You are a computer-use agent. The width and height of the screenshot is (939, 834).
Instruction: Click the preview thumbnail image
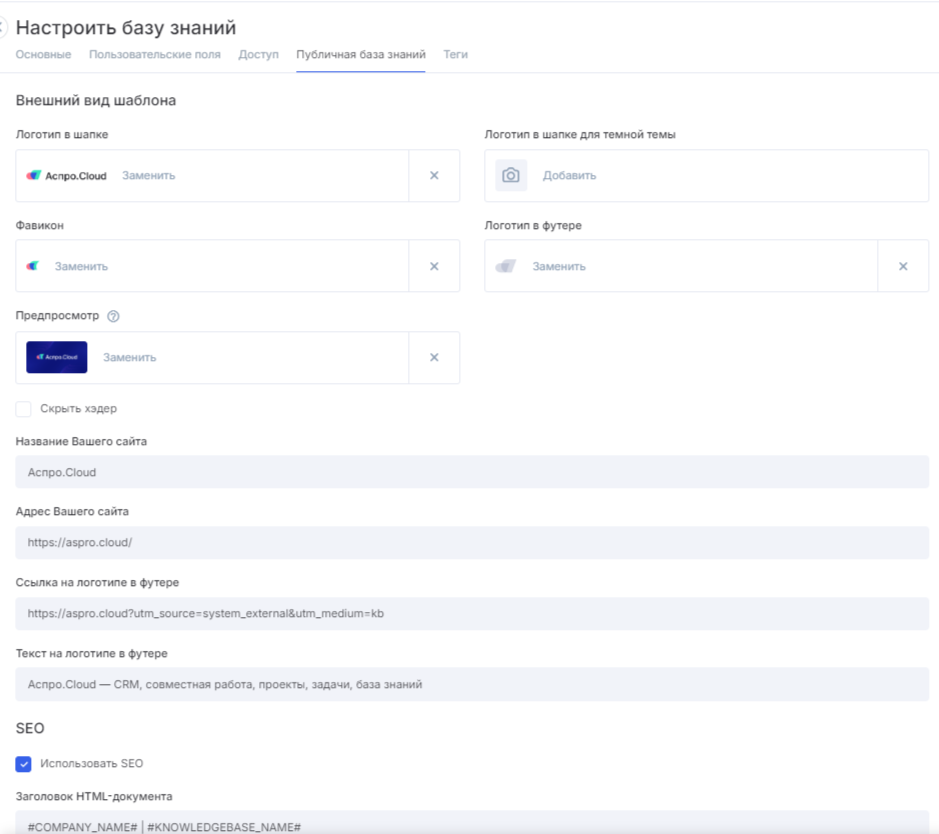point(57,358)
